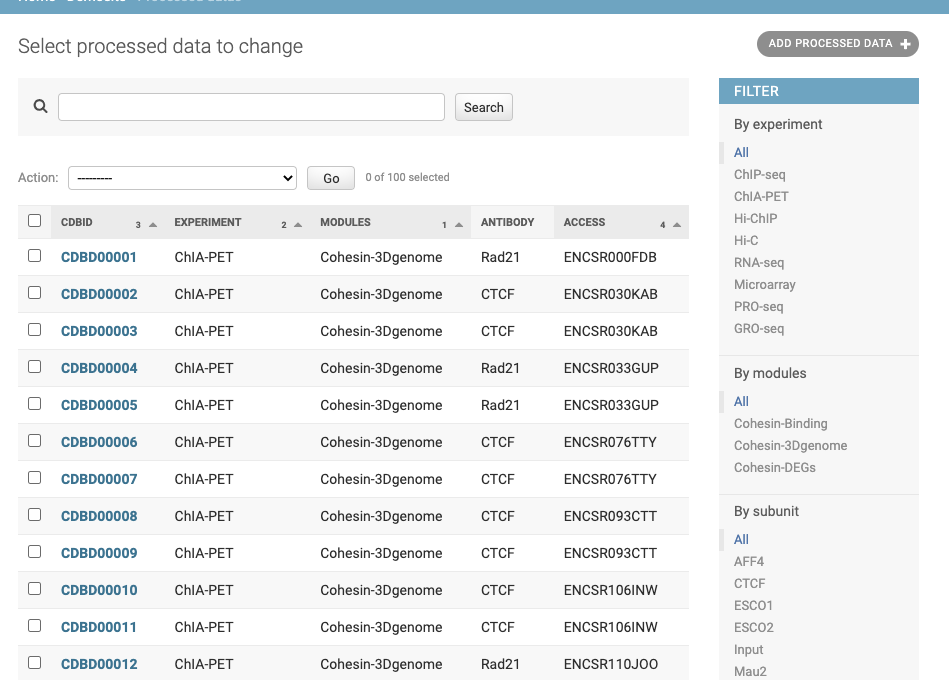Open the CDBD00003 record link
The height and width of the screenshot is (680, 949).
point(99,331)
